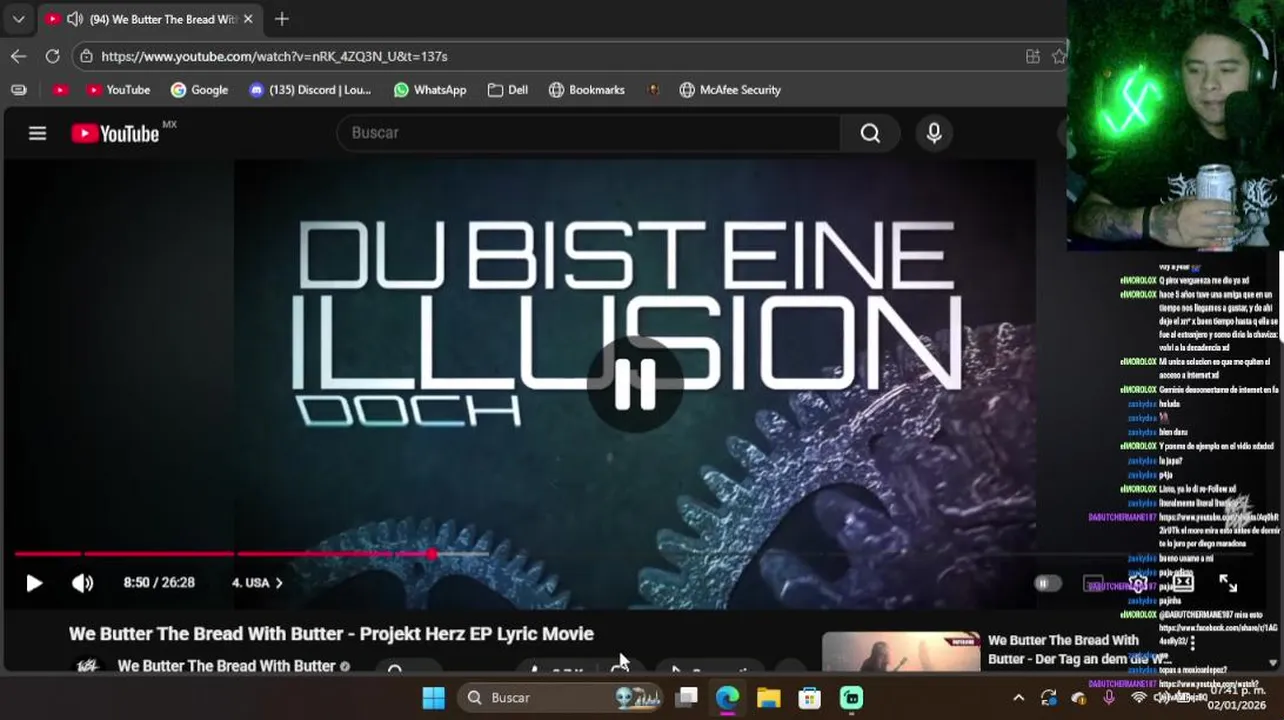Mute the We Butter The Bread tab audio
The width and height of the screenshot is (1284, 720).
click(74, 19)
